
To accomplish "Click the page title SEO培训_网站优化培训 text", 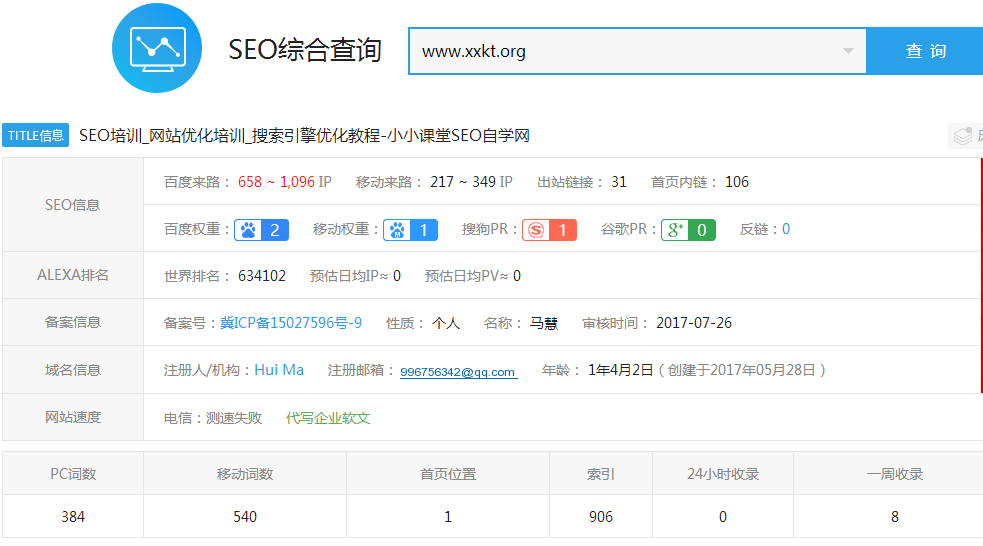I will 304,135.
